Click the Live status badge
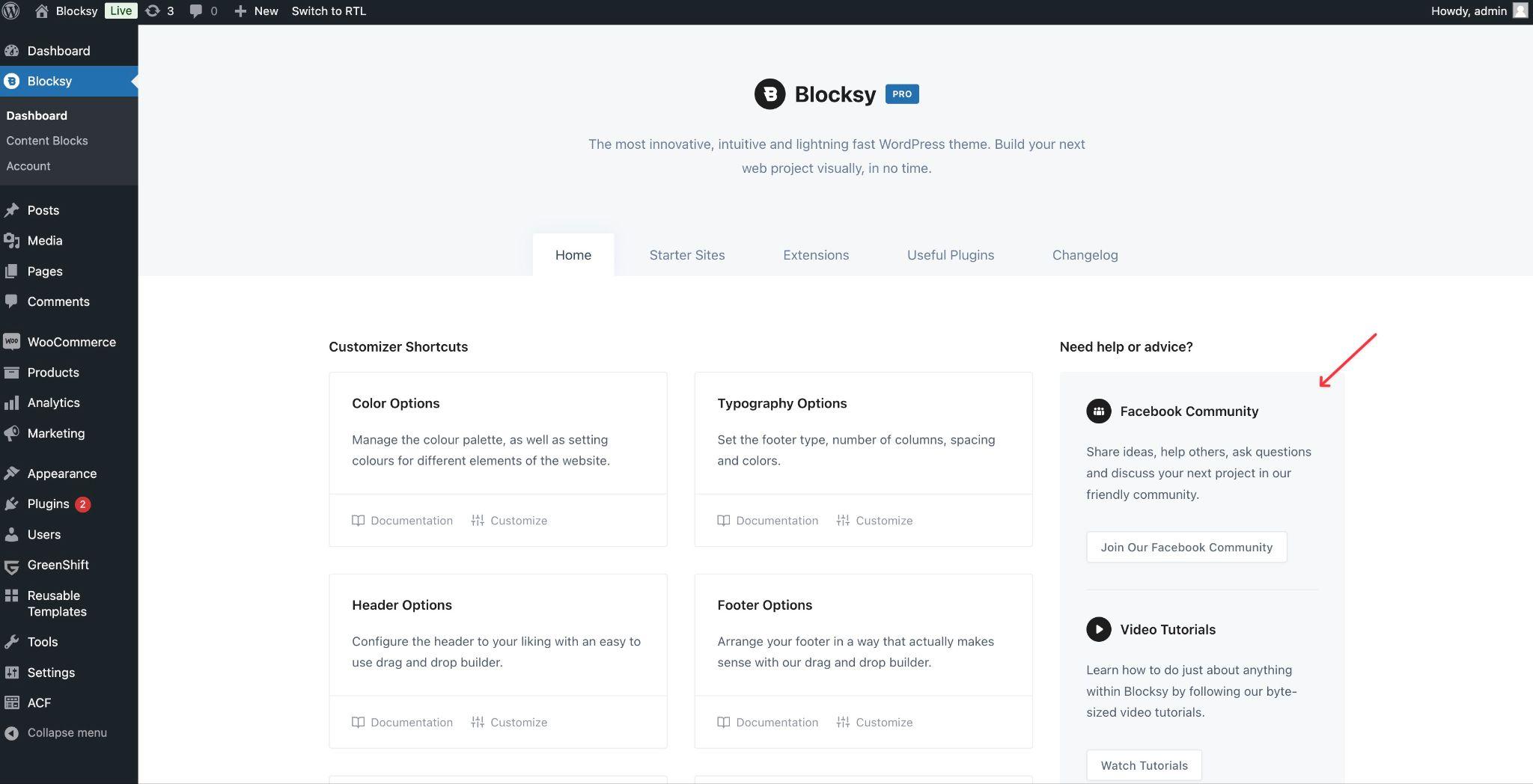This screenshot has width=1533, height=784. 121,11
